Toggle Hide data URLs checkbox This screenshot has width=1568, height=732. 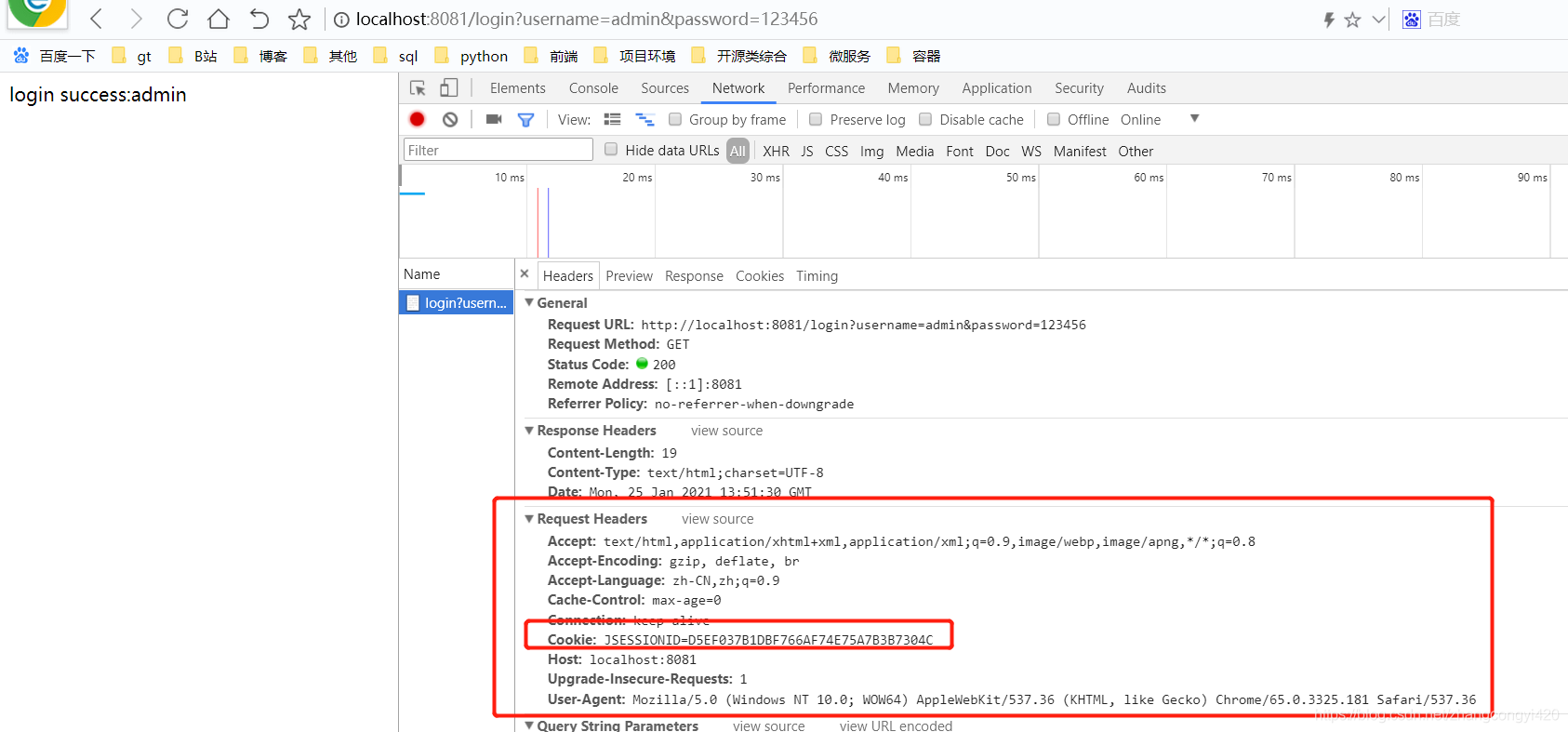611,149
